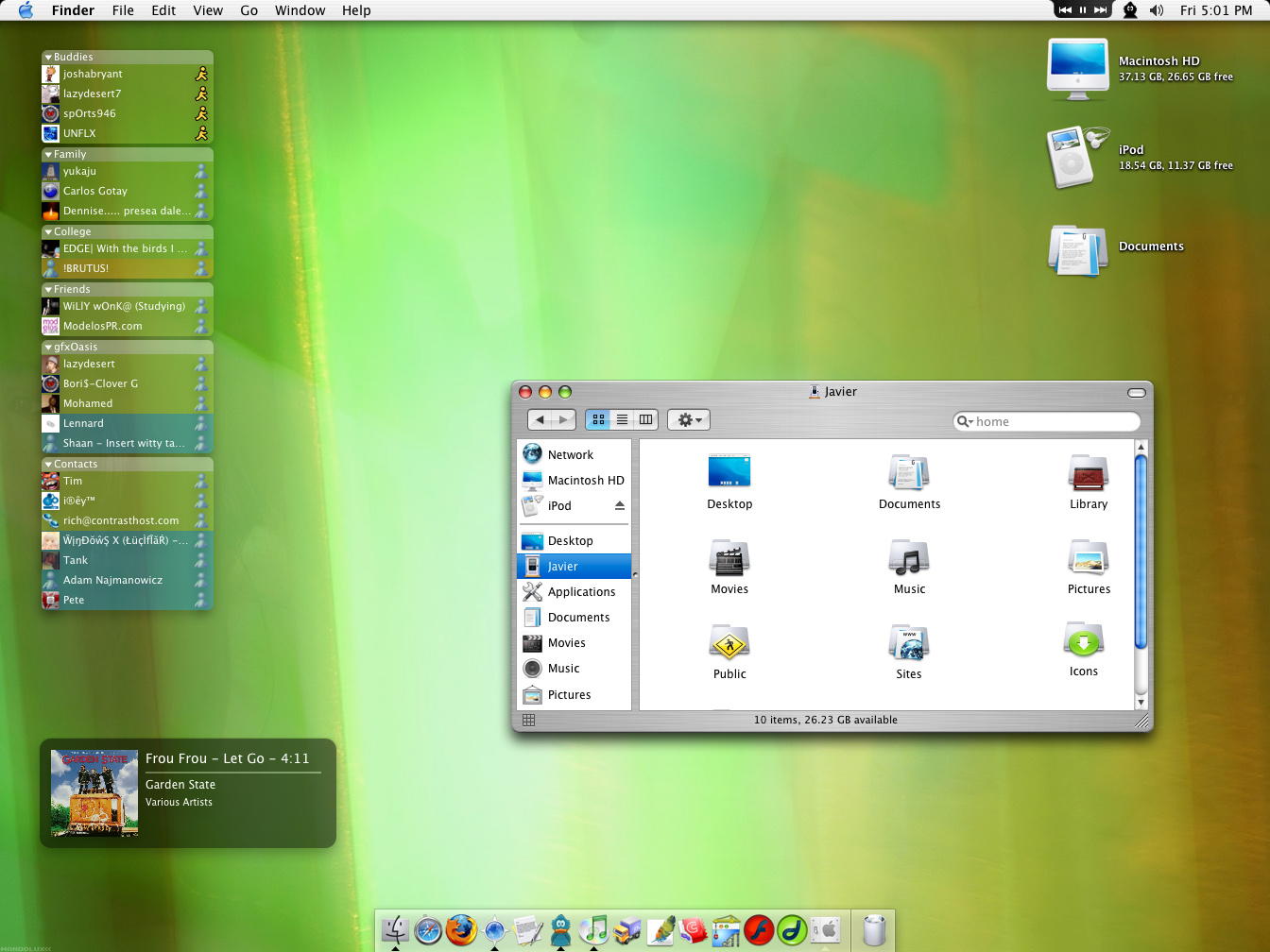Skip to previous track in menu bar
The width and height of the screenshot is (1270, 952).
(x=1066, y=9)
